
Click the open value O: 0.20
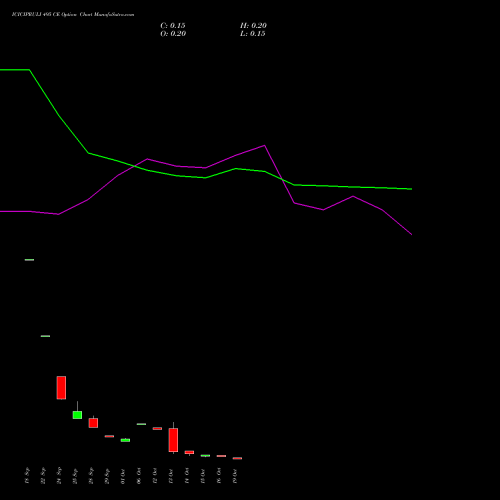pos(173,34)
